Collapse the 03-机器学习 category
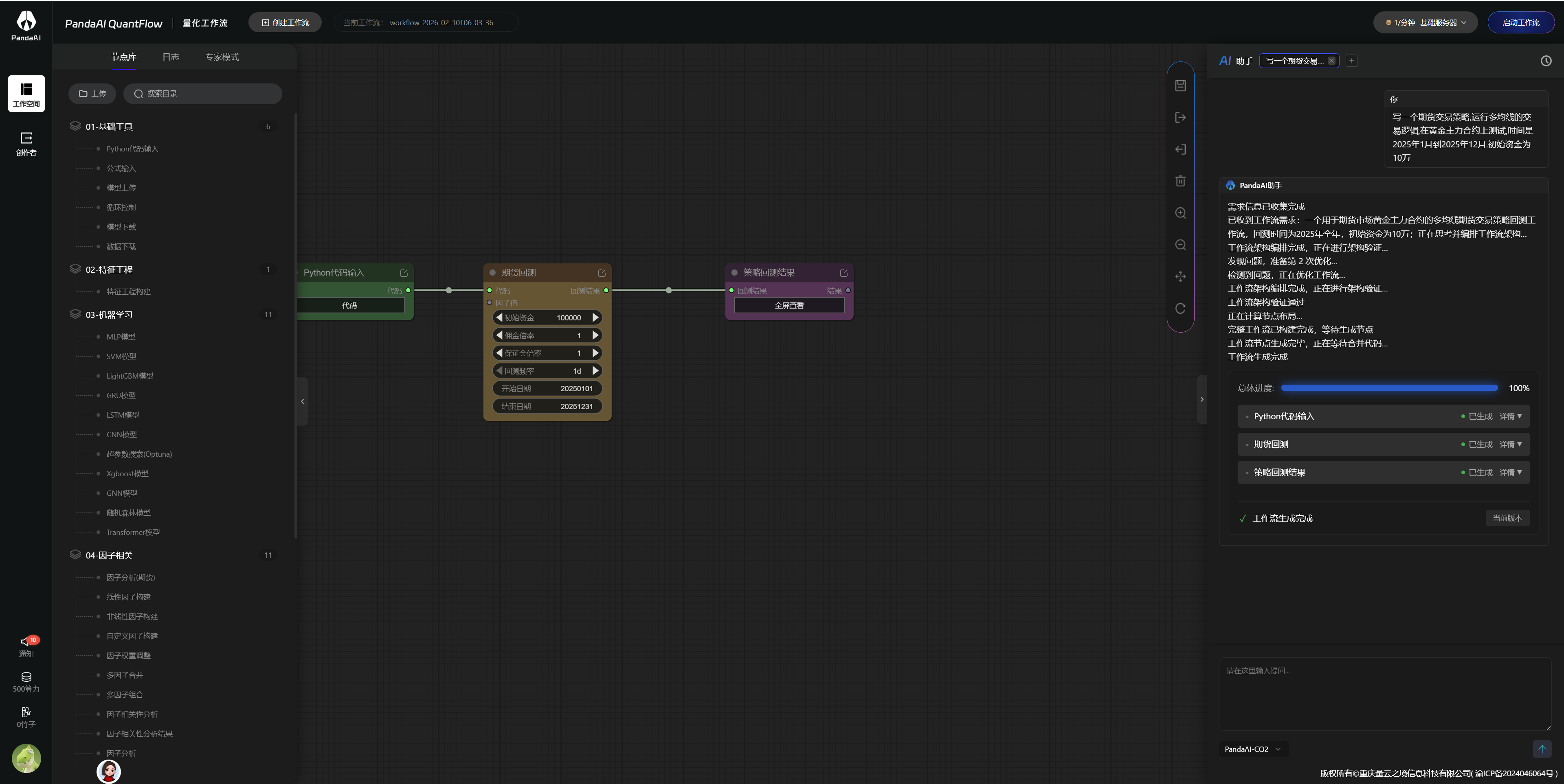This screenshot has height=784, width=1564. pos(109,314)
